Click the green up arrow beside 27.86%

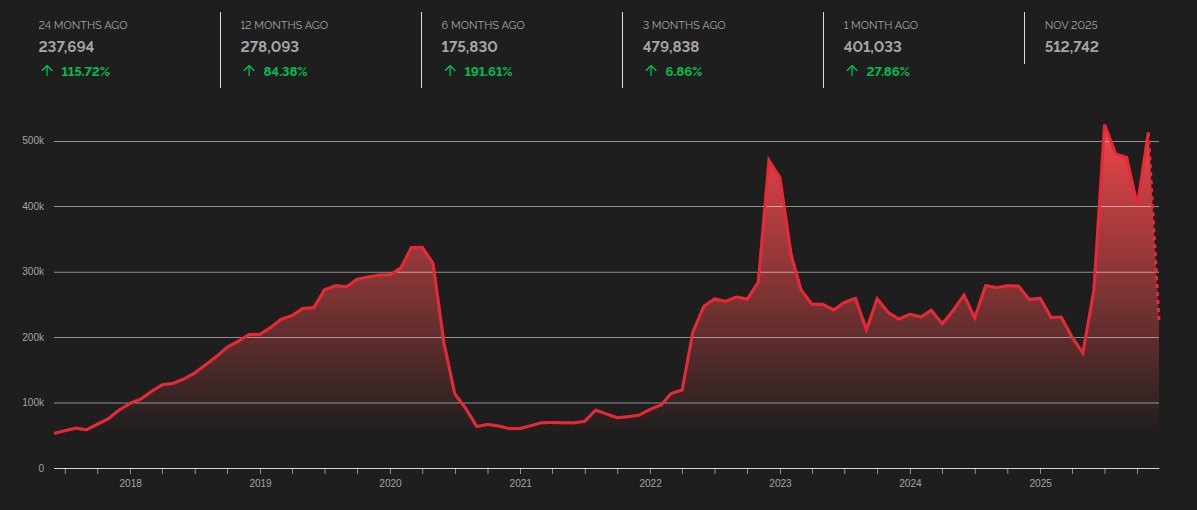[x=851, y=71]
